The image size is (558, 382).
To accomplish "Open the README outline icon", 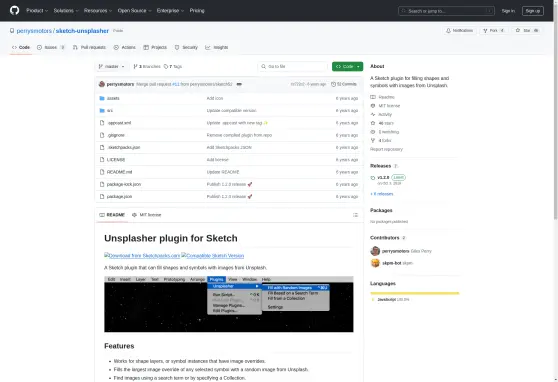I will [355, 215].
